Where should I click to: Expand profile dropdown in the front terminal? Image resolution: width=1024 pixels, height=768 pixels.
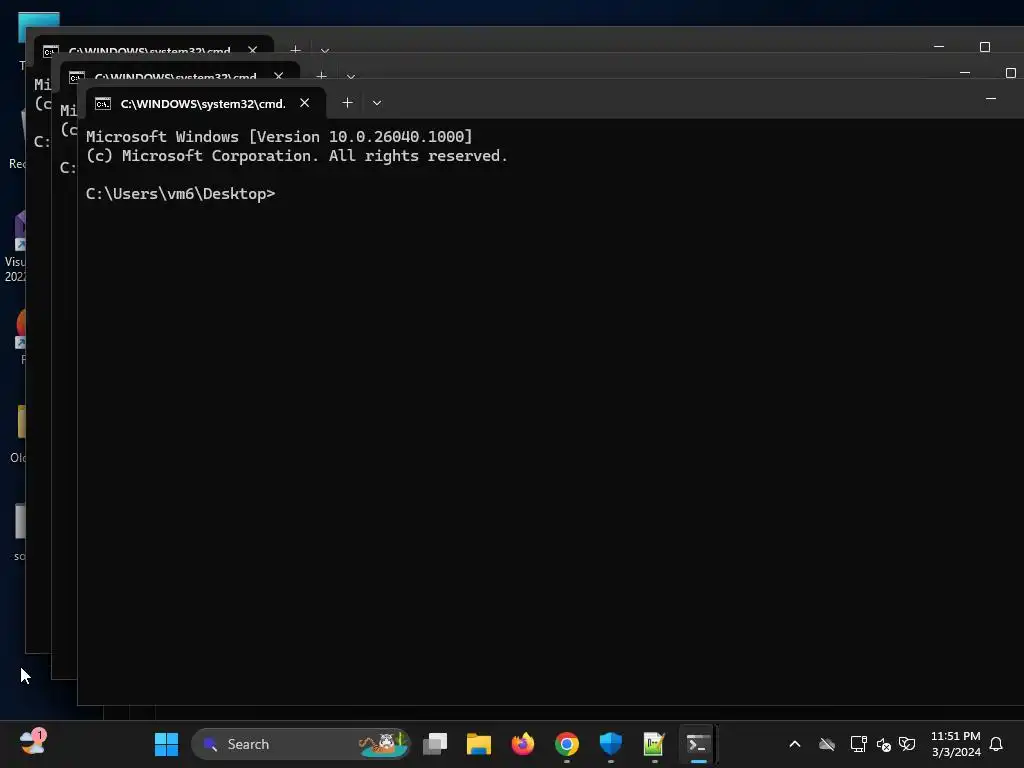[377, 103]
